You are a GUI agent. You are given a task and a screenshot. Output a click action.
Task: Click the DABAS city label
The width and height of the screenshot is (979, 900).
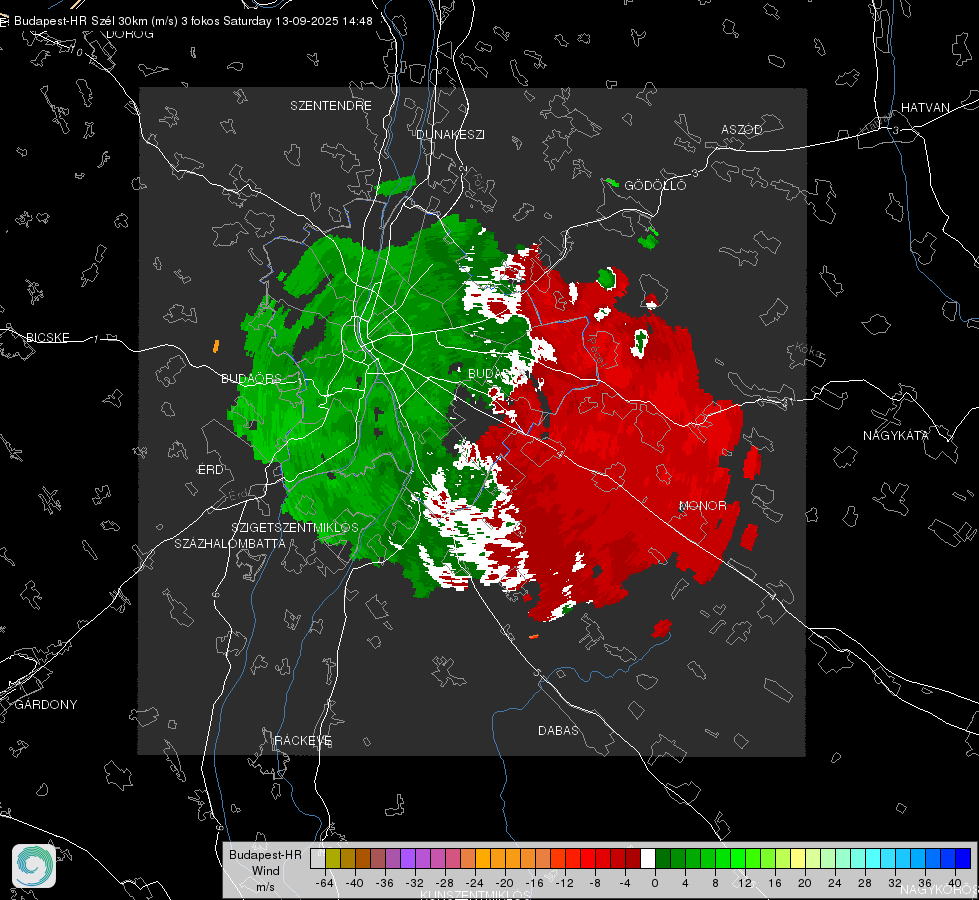click(558, 730)
